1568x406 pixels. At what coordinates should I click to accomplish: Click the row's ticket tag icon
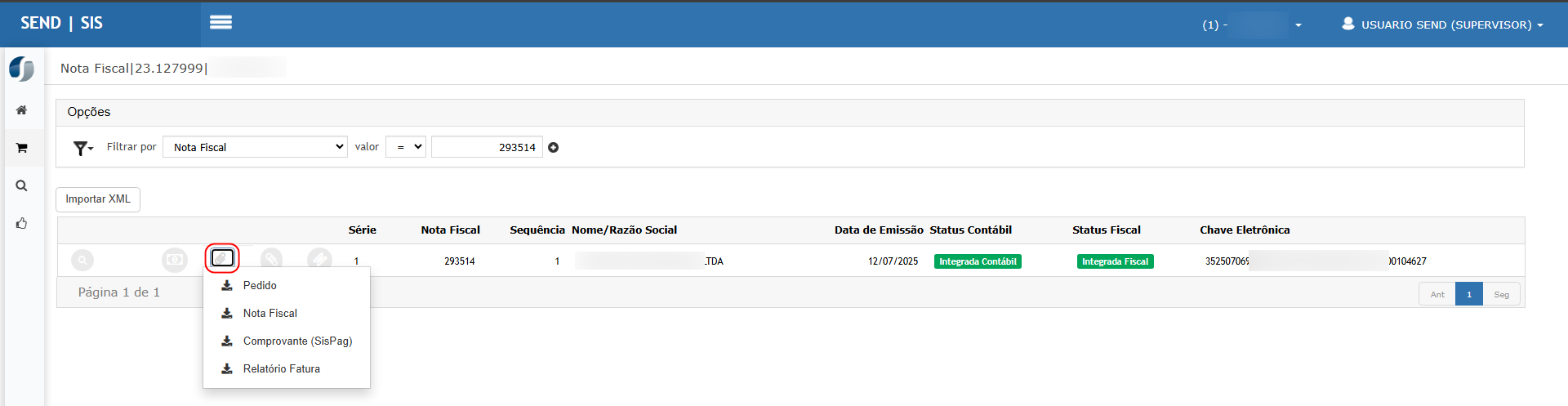[319, 259]
